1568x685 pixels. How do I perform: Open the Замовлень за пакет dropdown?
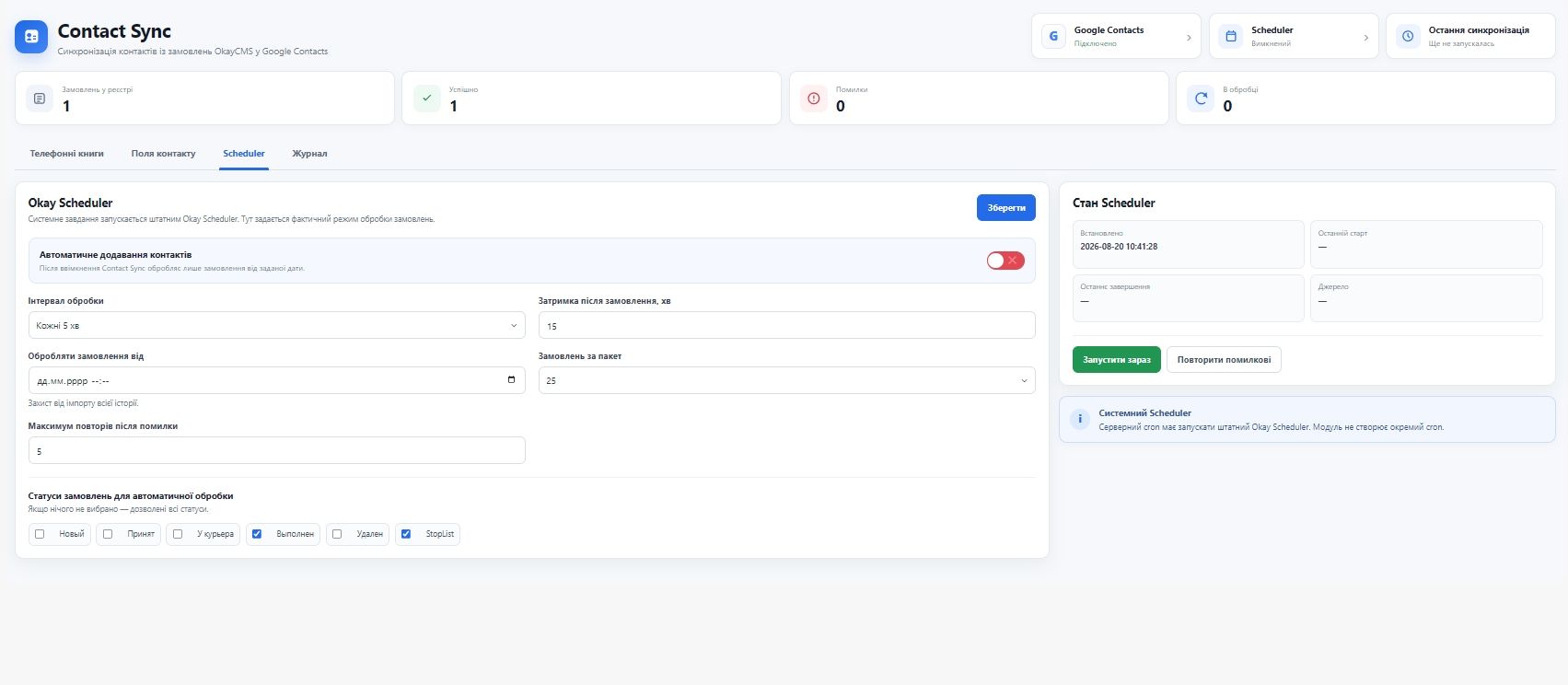[787, 380]
